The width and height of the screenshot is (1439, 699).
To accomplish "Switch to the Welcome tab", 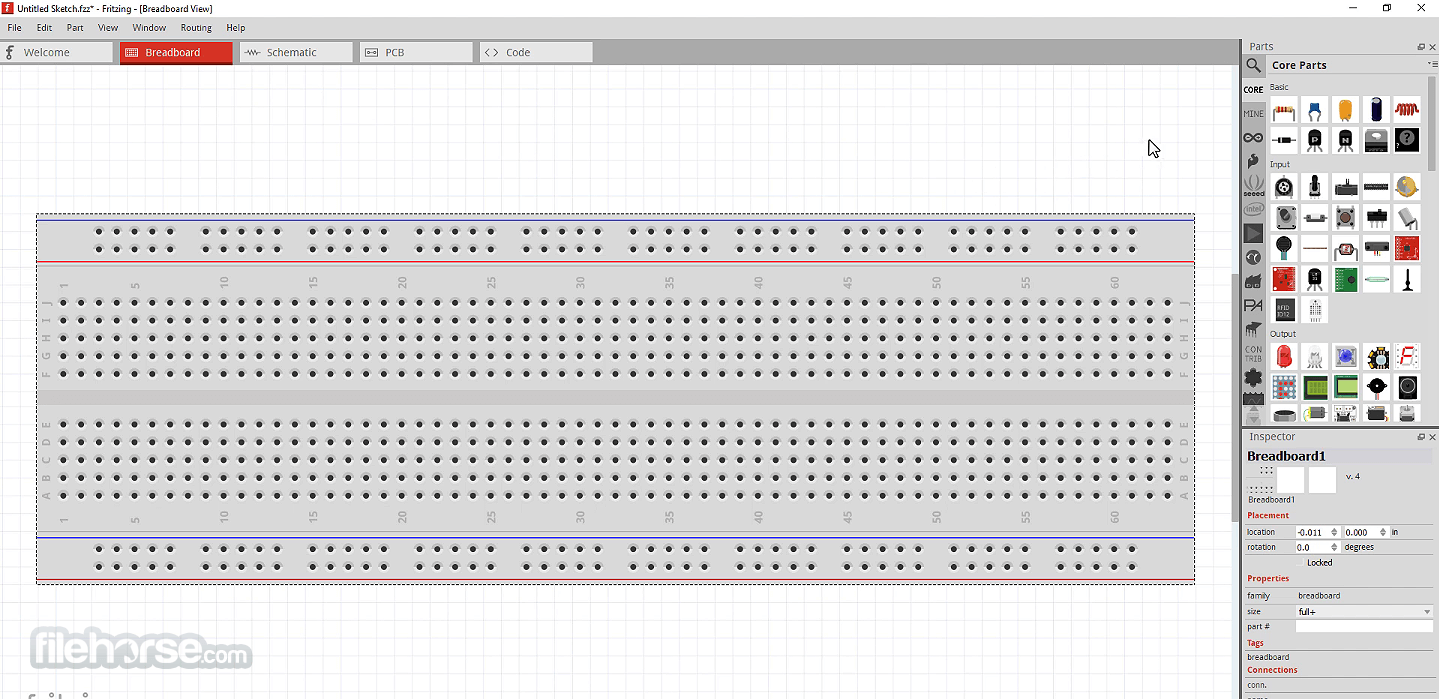I will 57,52.
